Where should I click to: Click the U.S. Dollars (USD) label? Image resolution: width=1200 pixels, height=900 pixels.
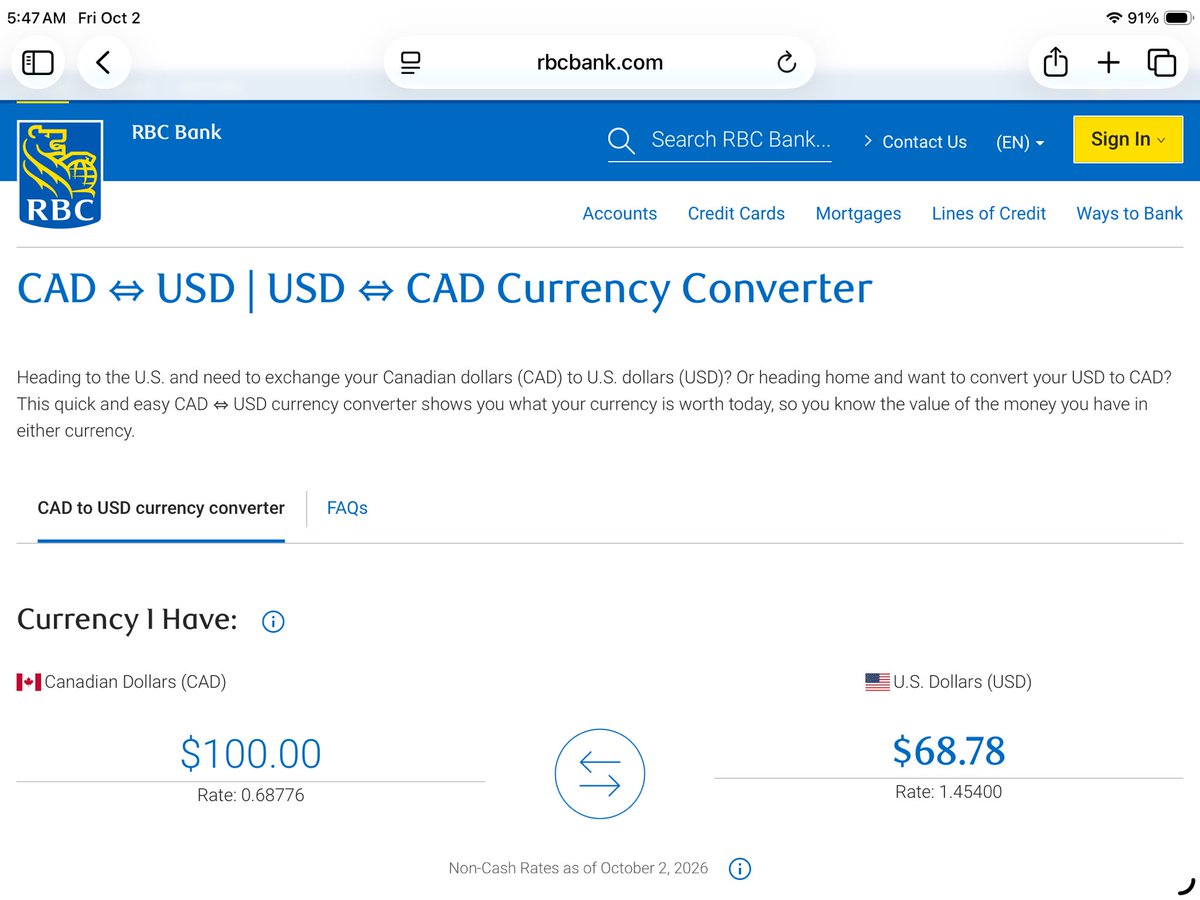click(963, 682)
